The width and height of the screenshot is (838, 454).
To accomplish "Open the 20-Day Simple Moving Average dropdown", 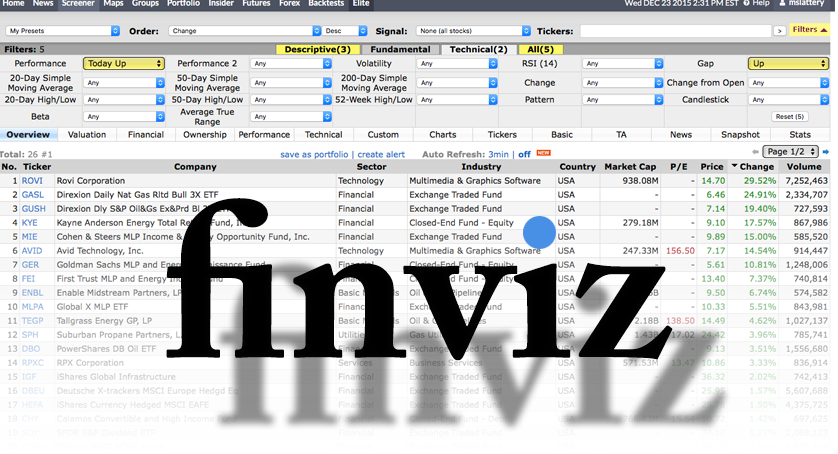I will tap(123, 83).
